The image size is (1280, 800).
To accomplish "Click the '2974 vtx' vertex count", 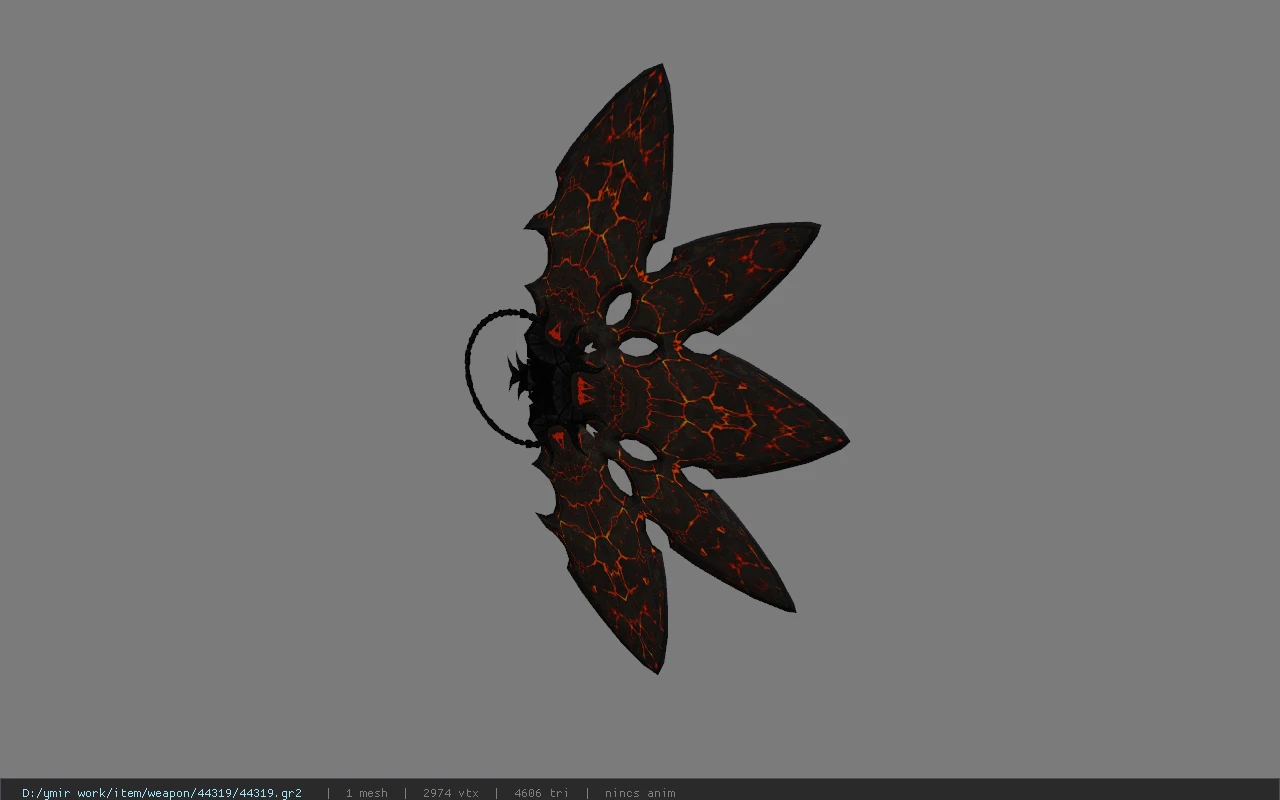I will tap(451, 793).
